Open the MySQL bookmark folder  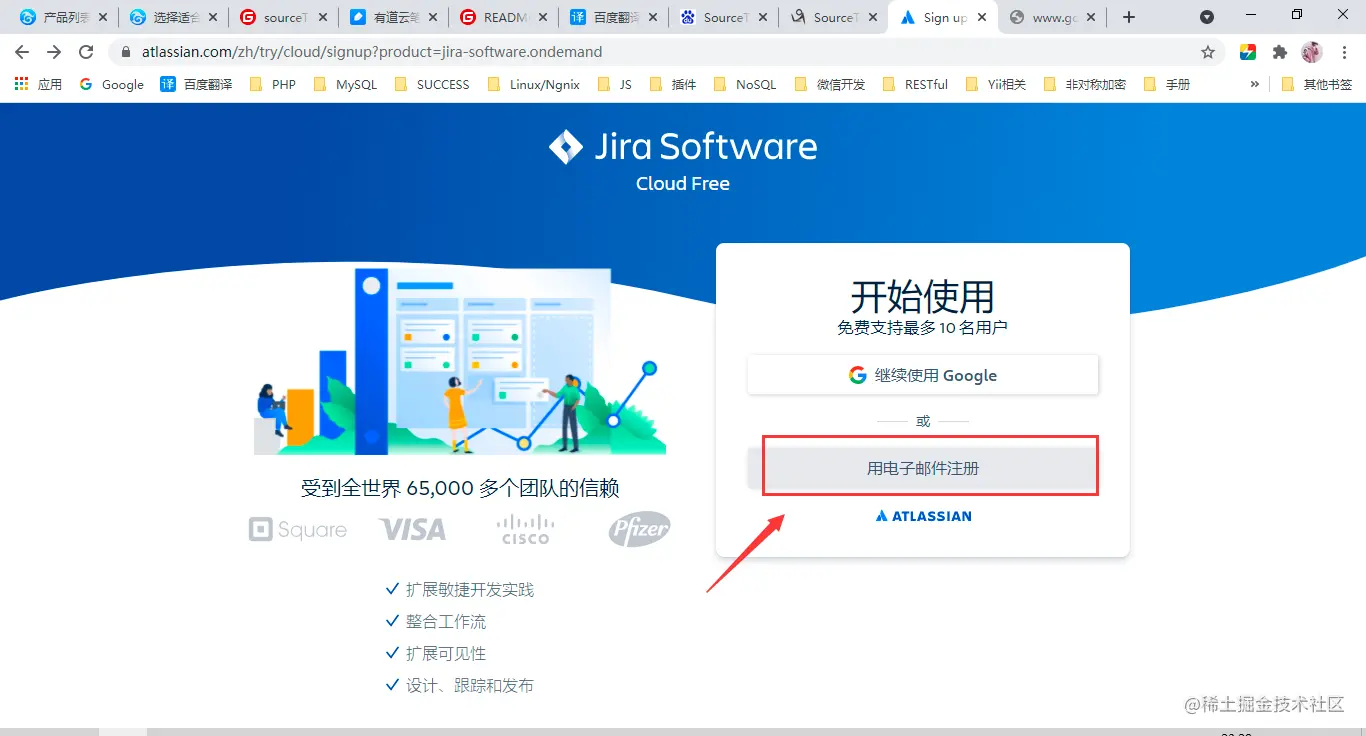coord(345,85)
